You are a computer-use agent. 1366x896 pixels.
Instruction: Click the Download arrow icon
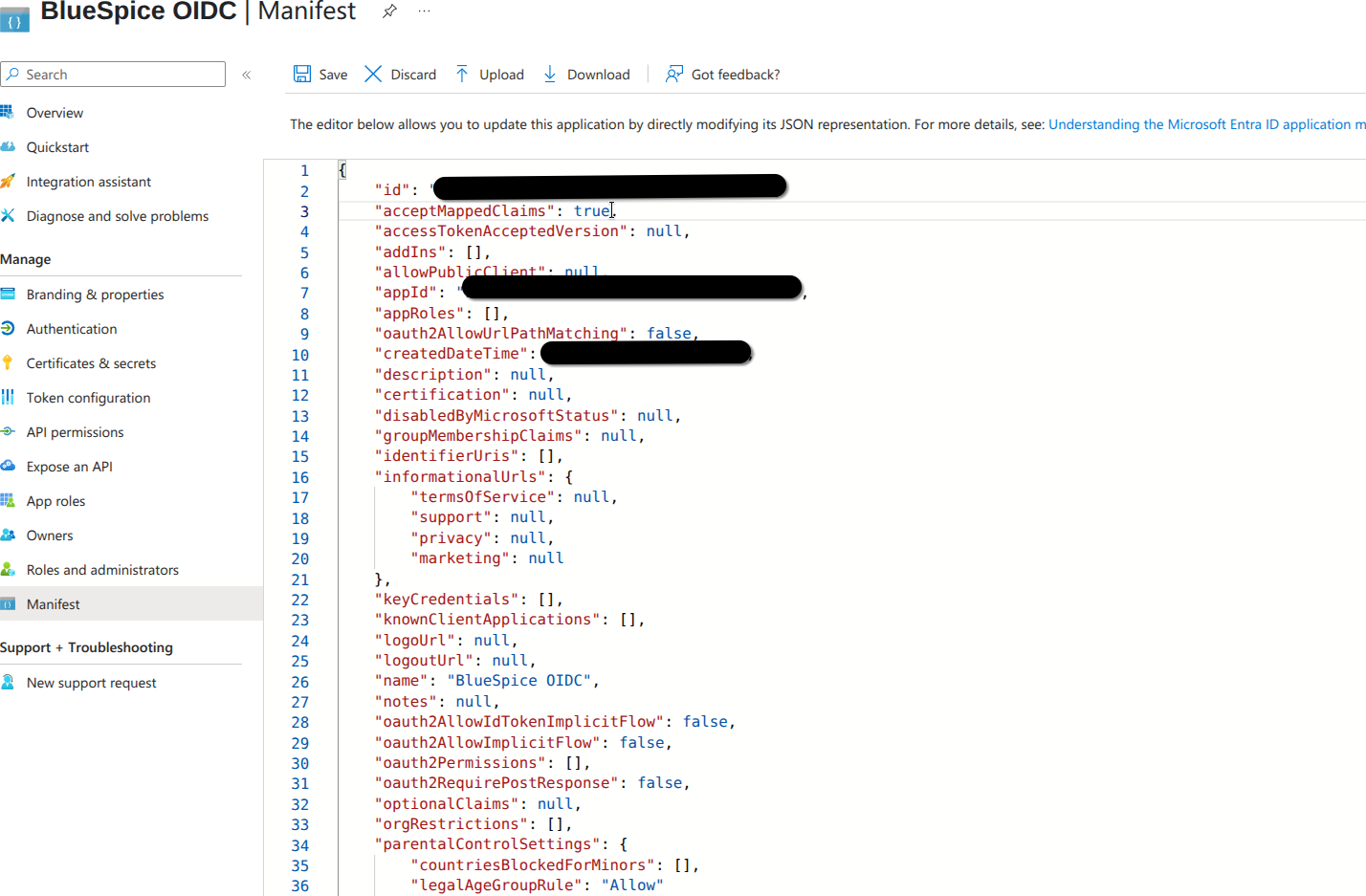coord(550,74)
